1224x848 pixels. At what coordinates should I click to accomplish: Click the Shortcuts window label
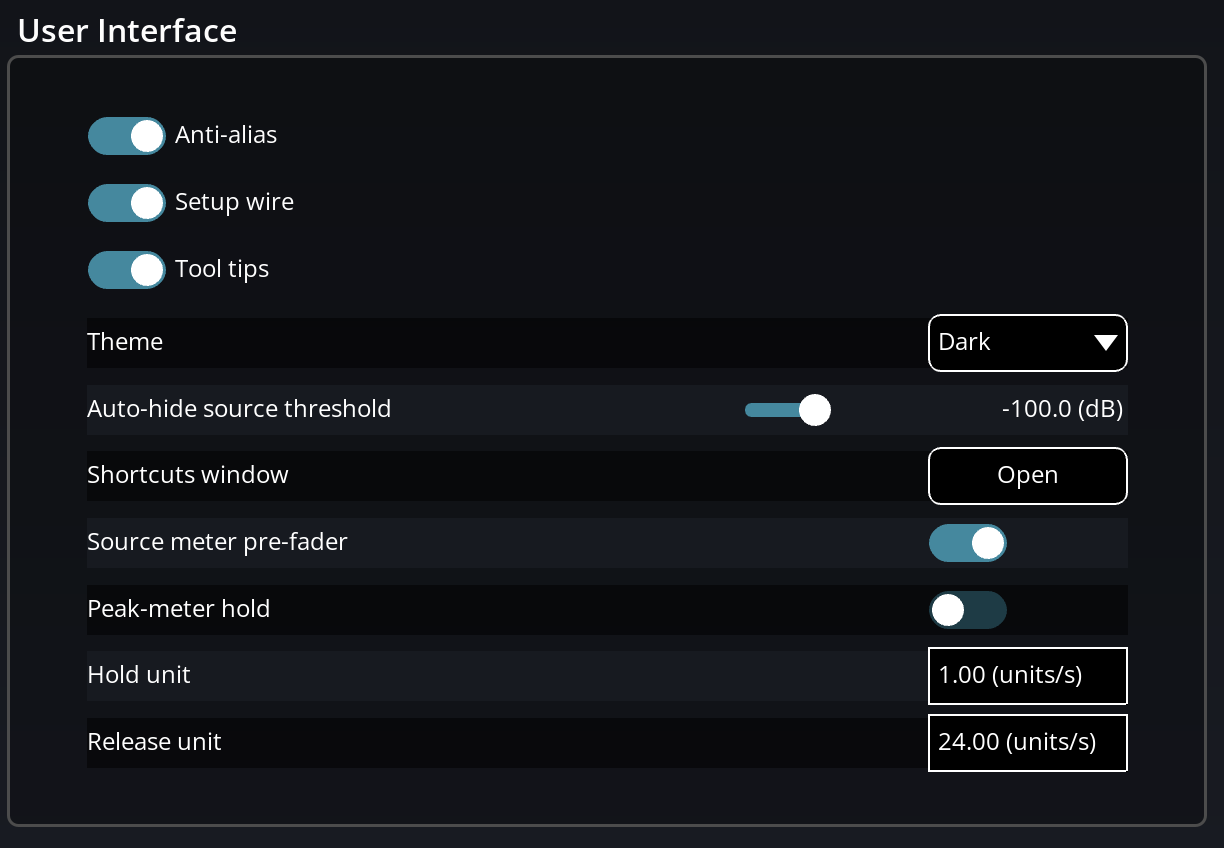pyautogui.click(x=187, y=475)
